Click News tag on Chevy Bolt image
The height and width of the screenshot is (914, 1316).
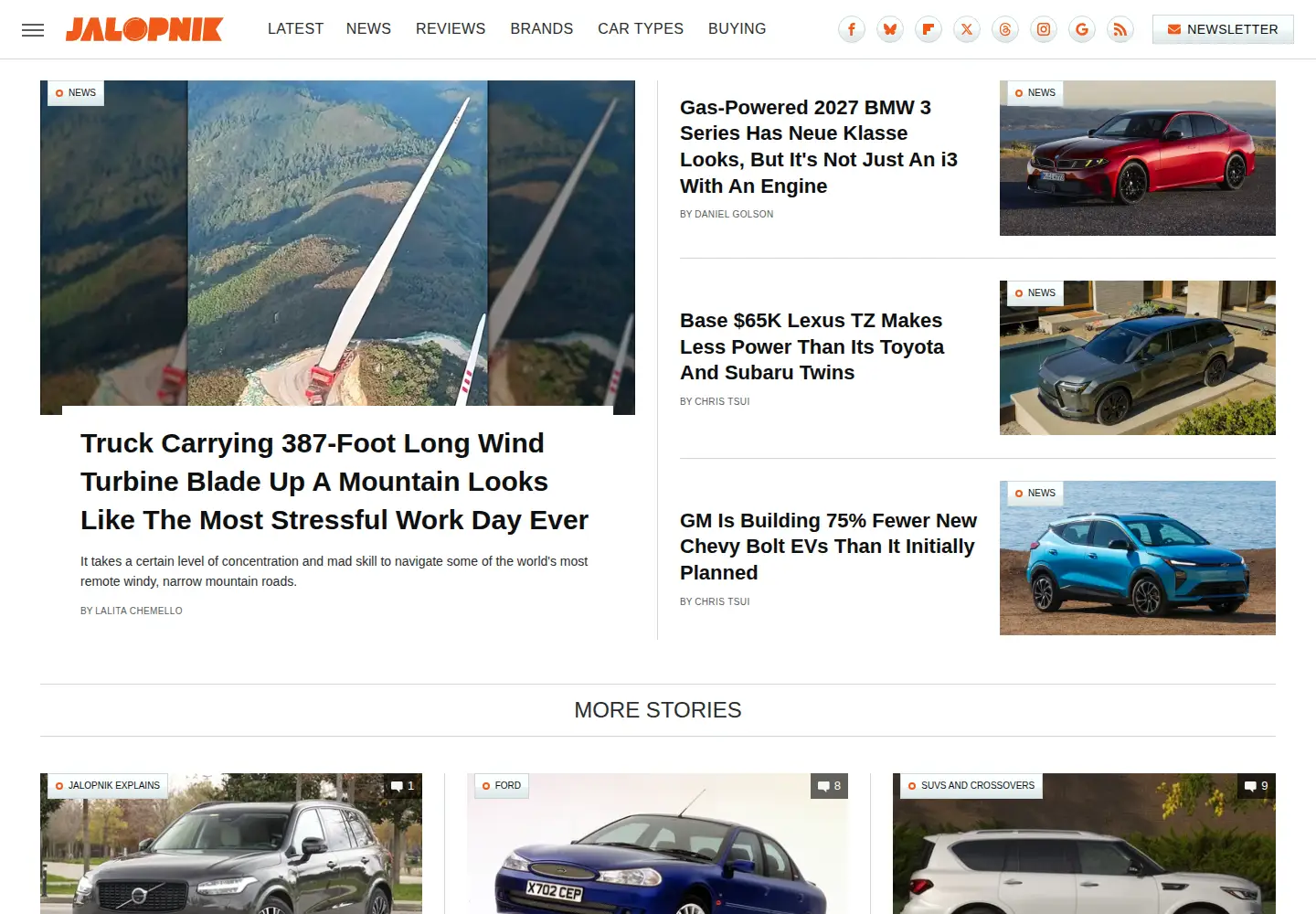tap(1035, 494)
